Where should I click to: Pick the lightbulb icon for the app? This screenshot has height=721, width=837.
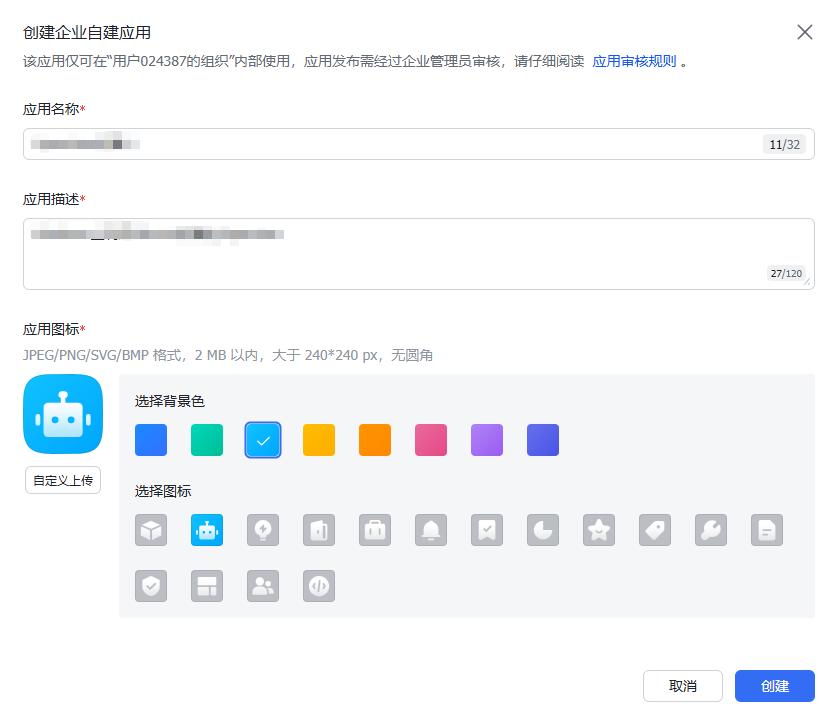263,530
